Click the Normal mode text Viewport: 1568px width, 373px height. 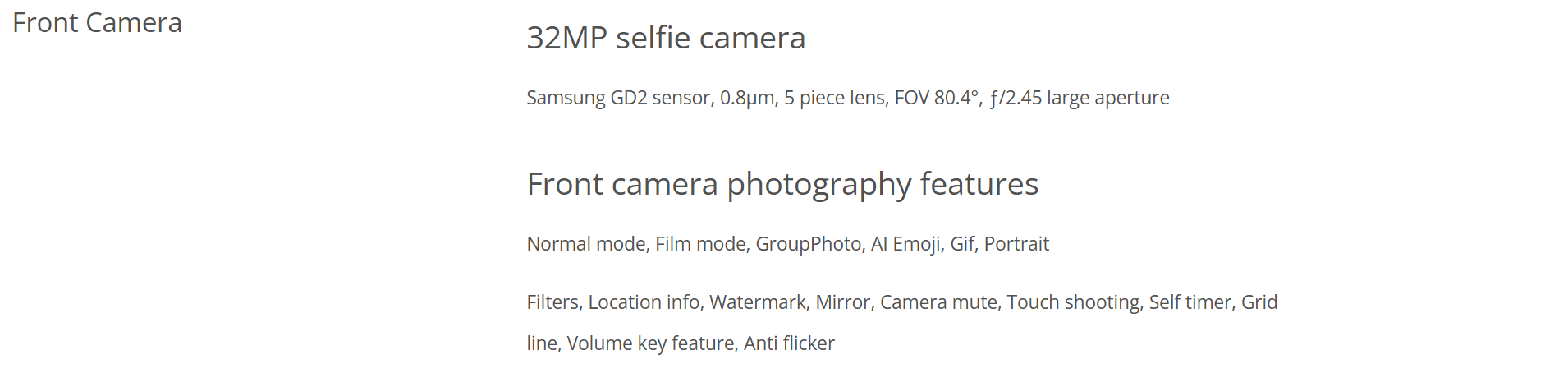586,244
